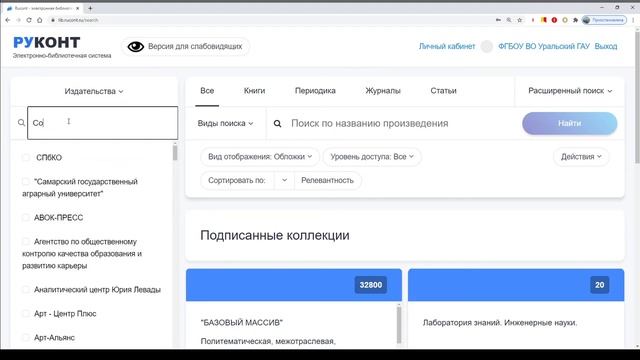Open Вид отображения: Обложки dropdown

260,157
